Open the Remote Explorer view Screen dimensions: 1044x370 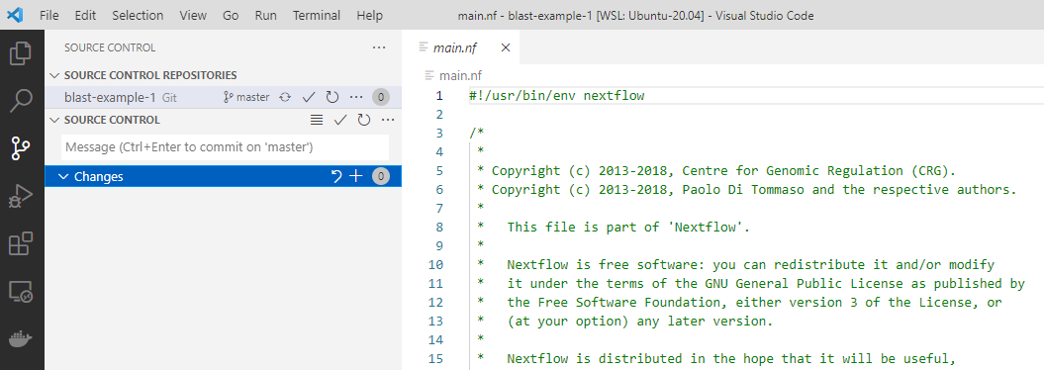coord(21,292)
